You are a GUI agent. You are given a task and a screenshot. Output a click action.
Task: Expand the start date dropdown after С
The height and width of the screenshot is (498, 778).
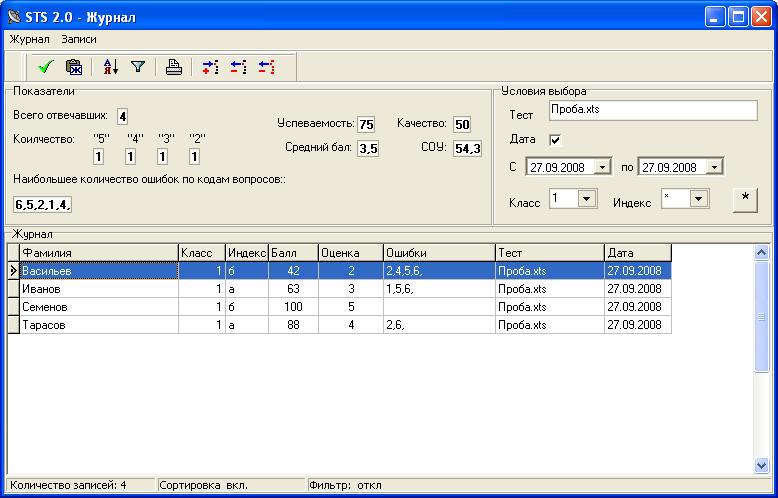click(602, 167)
